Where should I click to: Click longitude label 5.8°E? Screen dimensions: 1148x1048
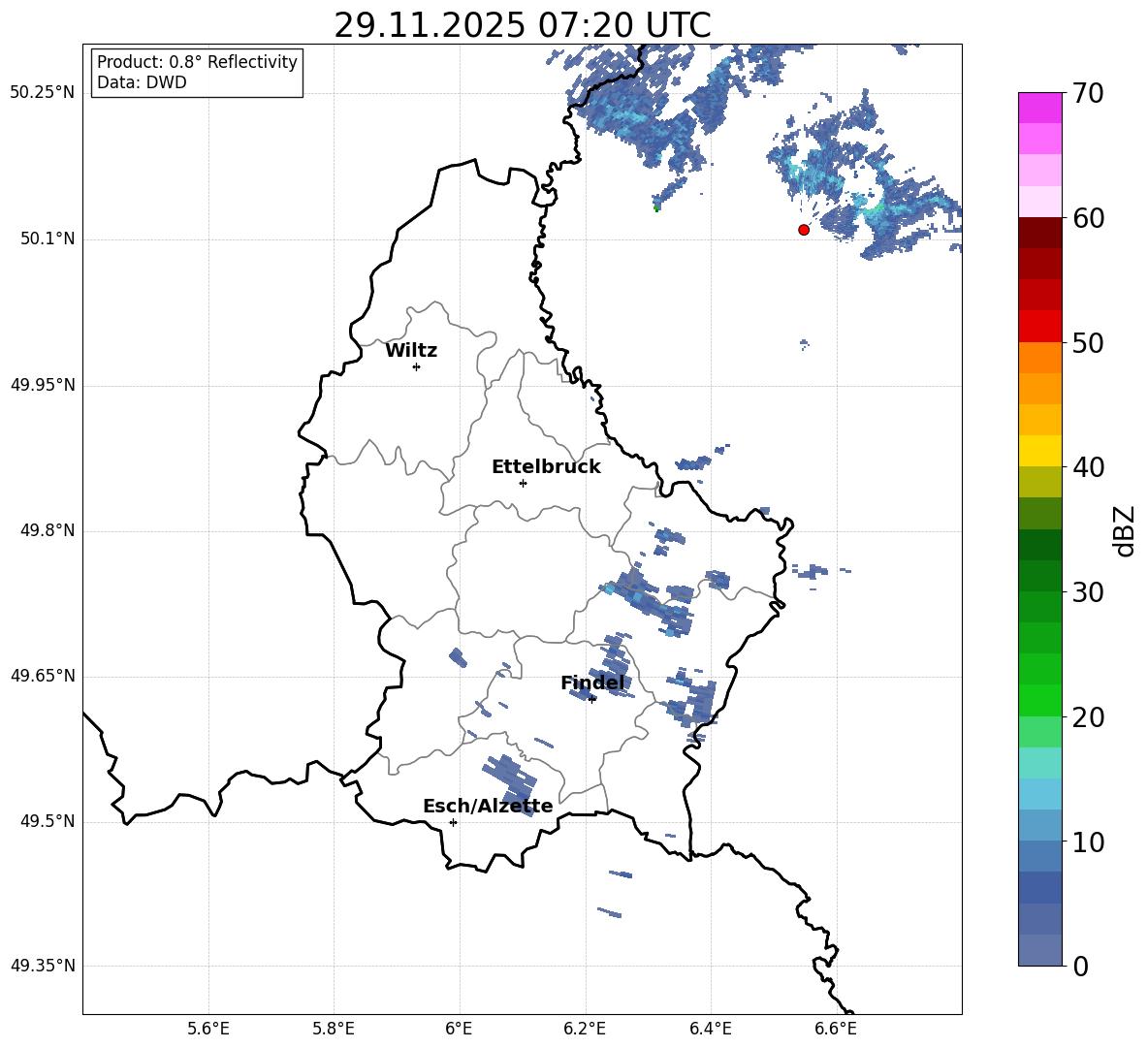tap(334, 1029)
